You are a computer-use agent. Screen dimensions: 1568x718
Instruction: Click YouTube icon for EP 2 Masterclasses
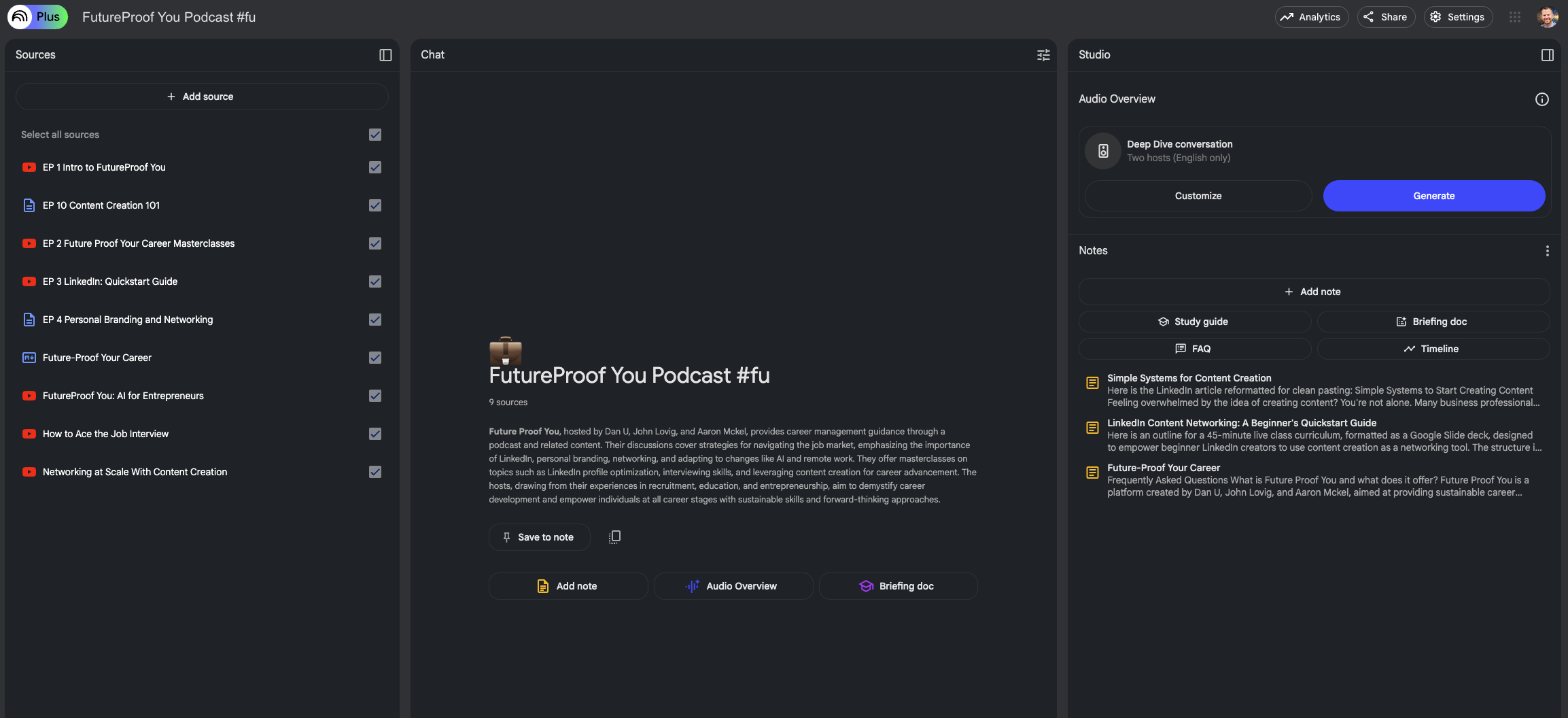tap(29, 243)
